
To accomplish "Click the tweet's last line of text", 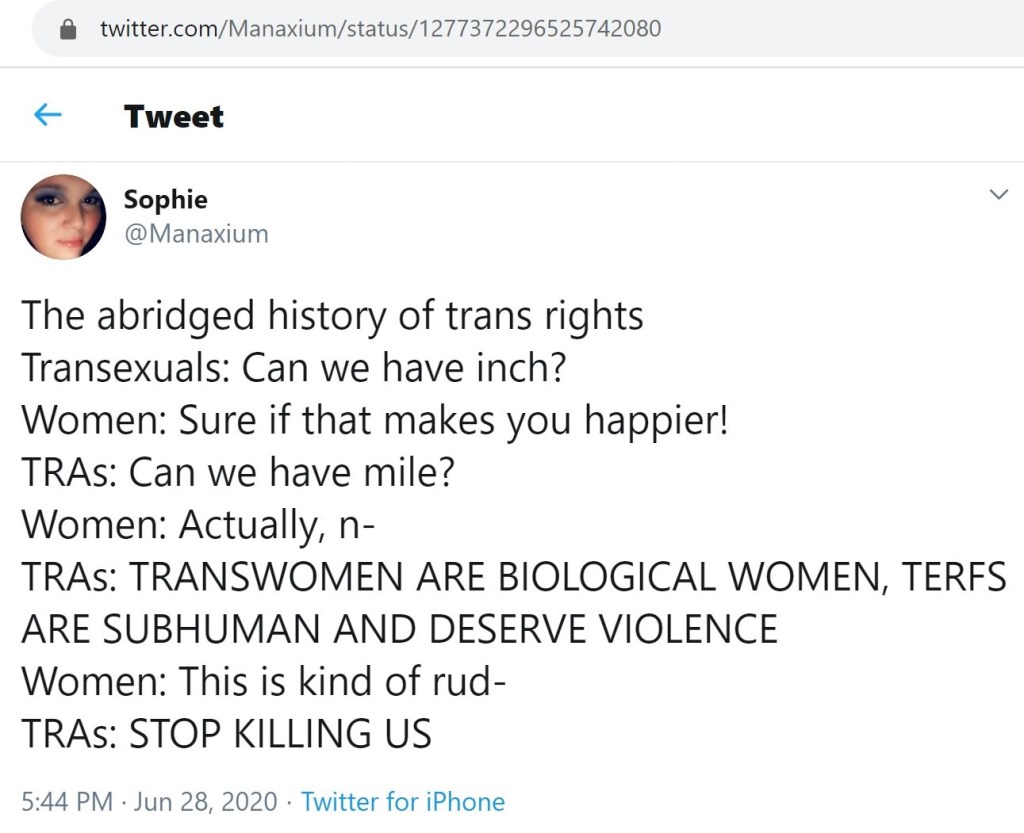I will [226, 734].
